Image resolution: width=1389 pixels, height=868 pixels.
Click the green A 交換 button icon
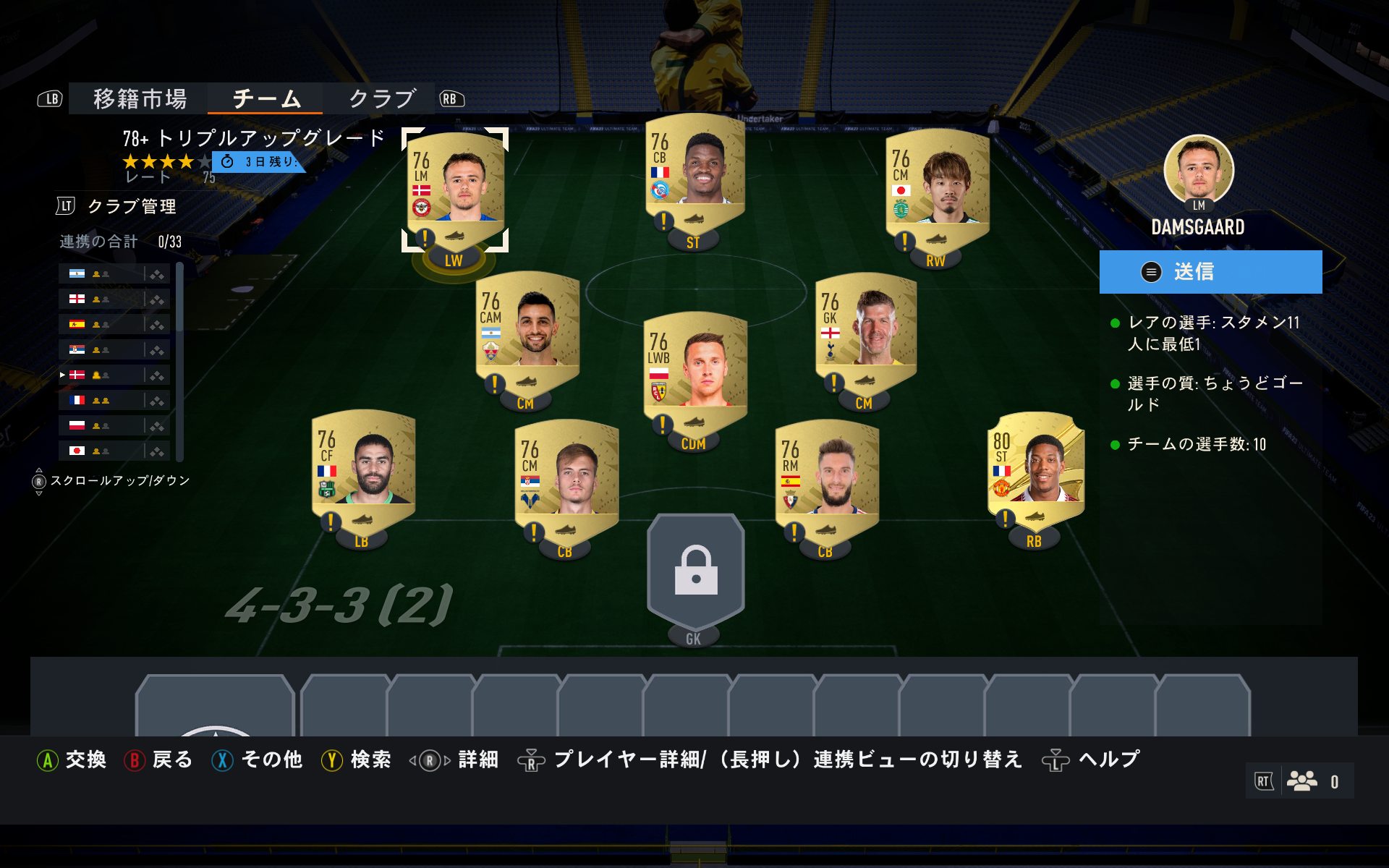coord(48,760)
